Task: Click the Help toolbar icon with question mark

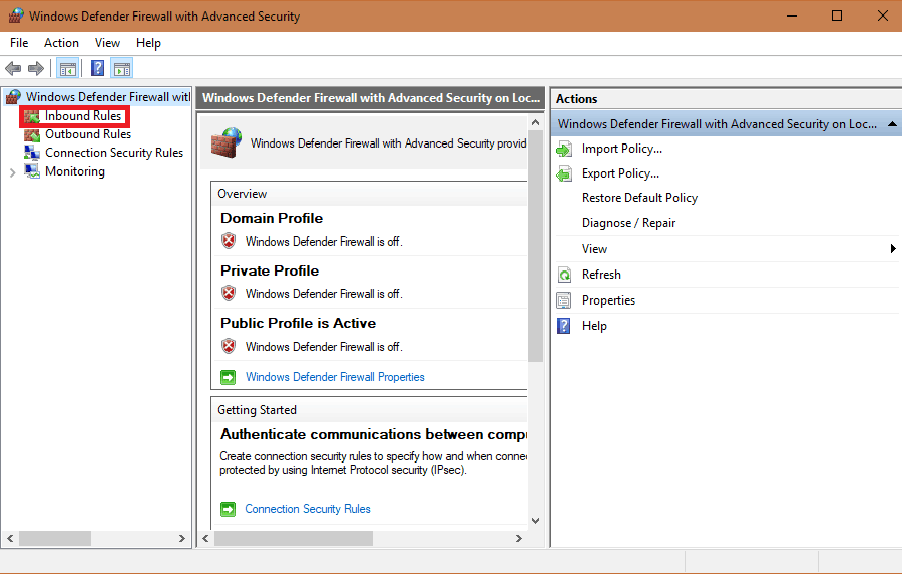Action: click(x=98, y=68)
